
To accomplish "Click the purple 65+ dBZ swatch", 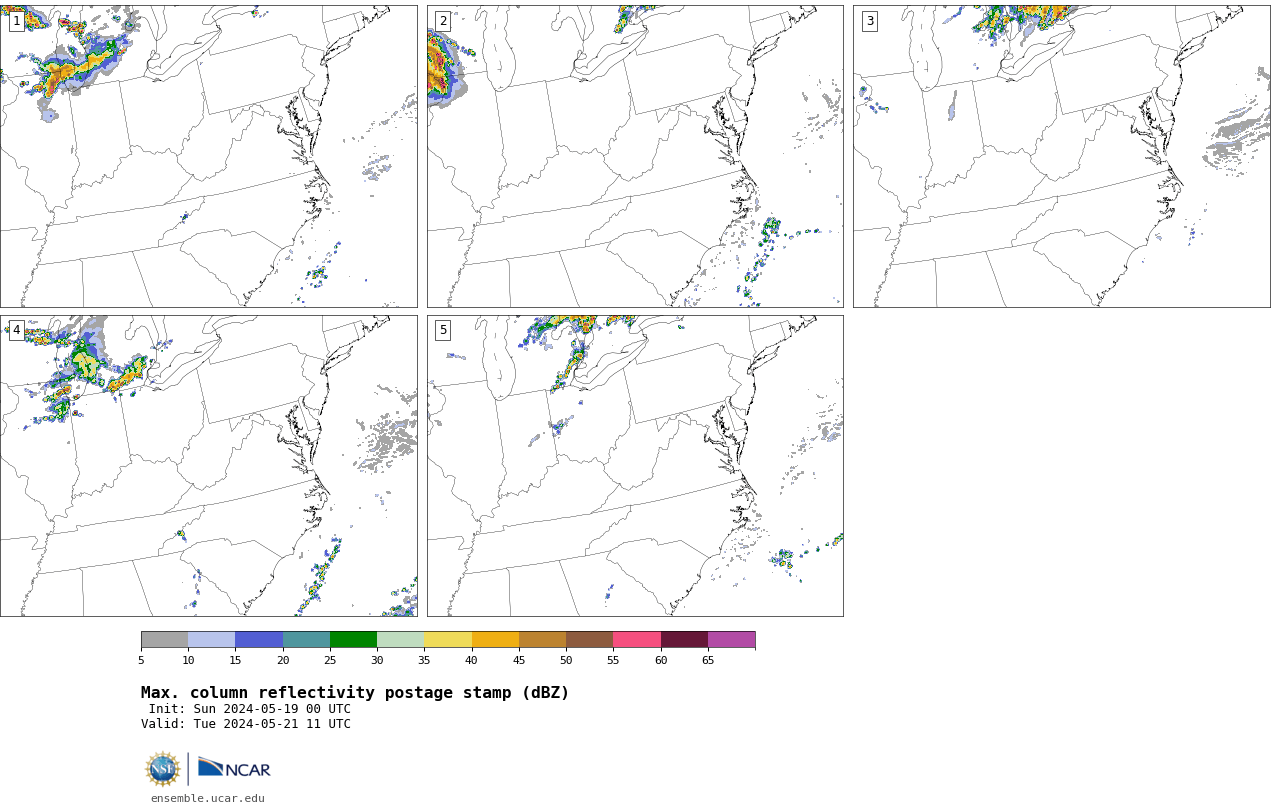I will 731,639.
